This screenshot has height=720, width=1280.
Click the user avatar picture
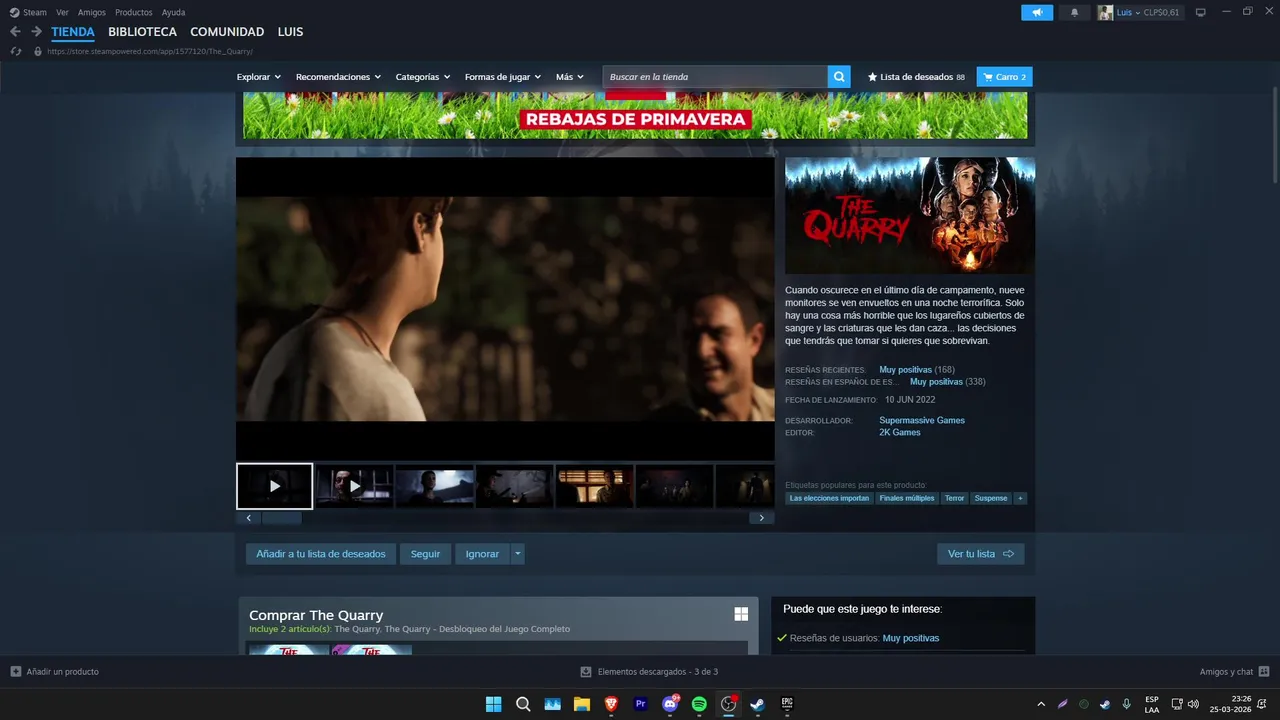(x=1105, y=12)
